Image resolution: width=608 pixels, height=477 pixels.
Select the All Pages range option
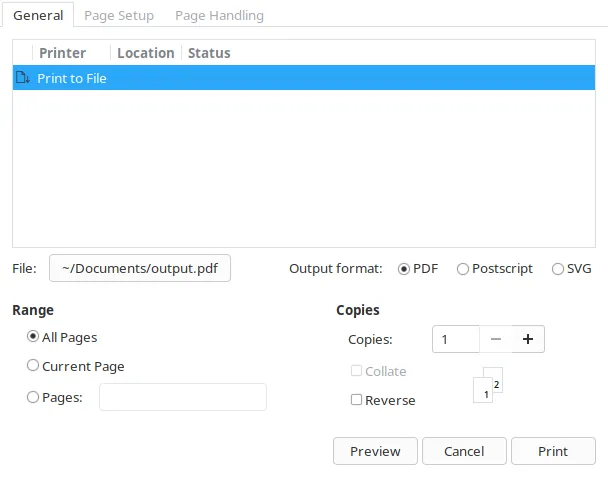click(33, 337)
